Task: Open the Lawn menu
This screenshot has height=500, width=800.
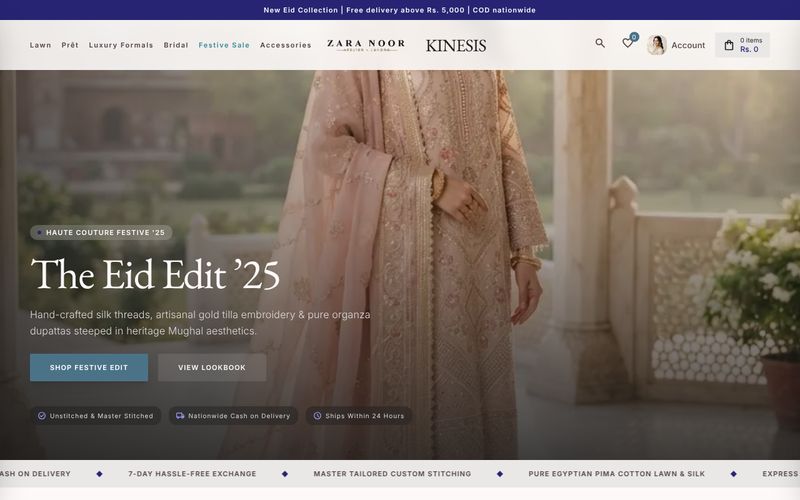Action: tap(40, 45)
